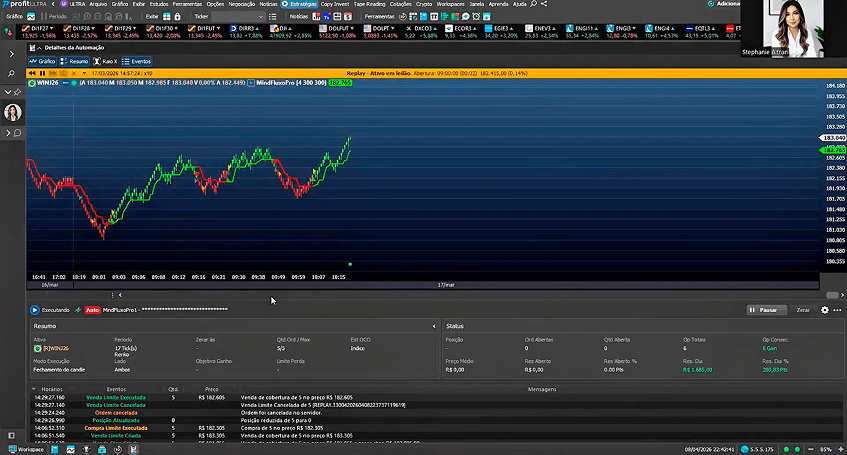Open the DI1F27 ticker dropdown

(x=51, y=28)
